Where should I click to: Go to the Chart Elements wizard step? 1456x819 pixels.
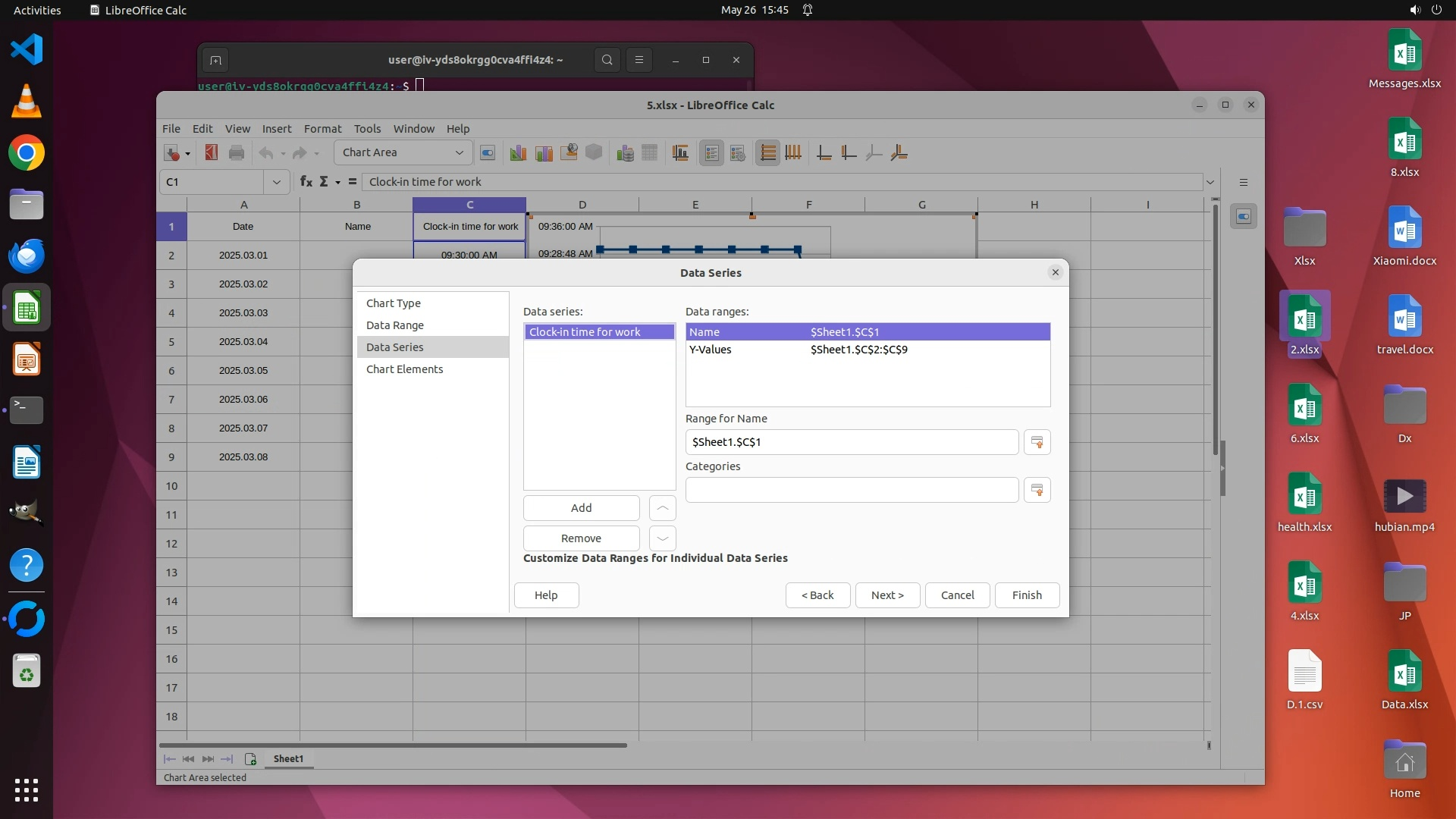pyautogui.click(x=404, y=369)
